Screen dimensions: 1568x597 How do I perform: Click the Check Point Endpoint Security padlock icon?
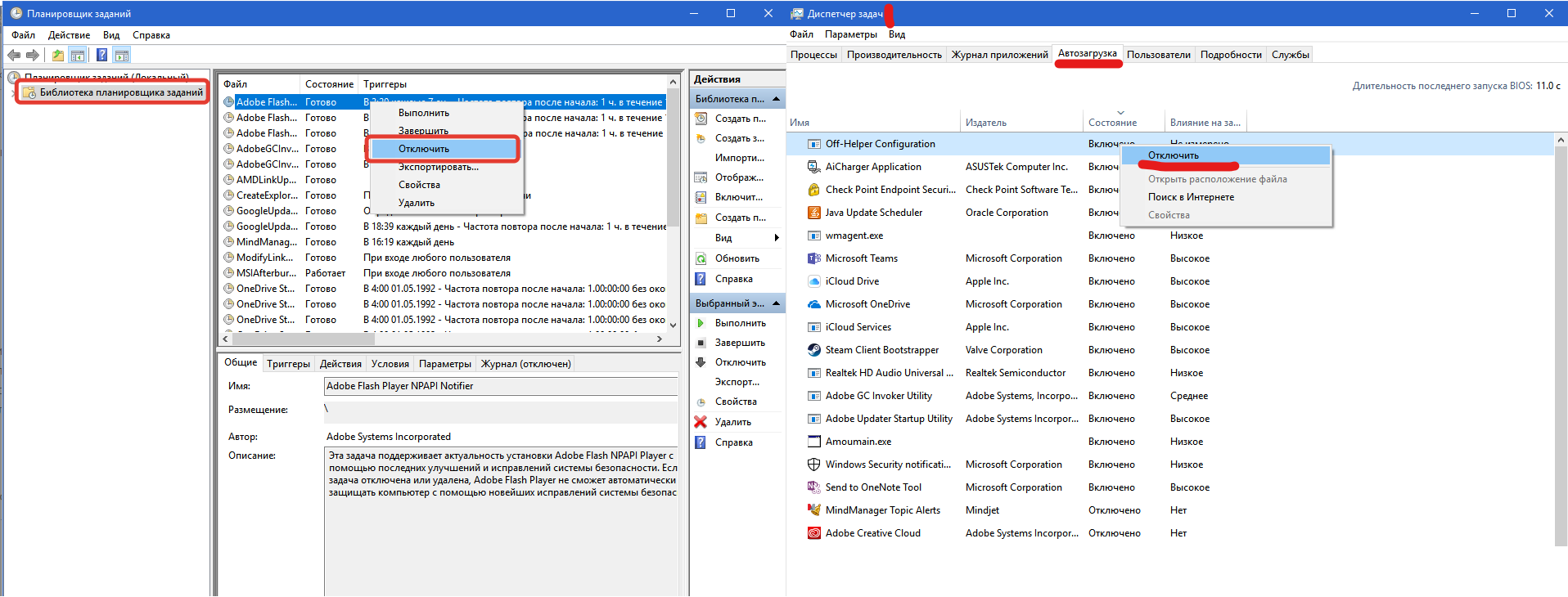click(813, 190)
